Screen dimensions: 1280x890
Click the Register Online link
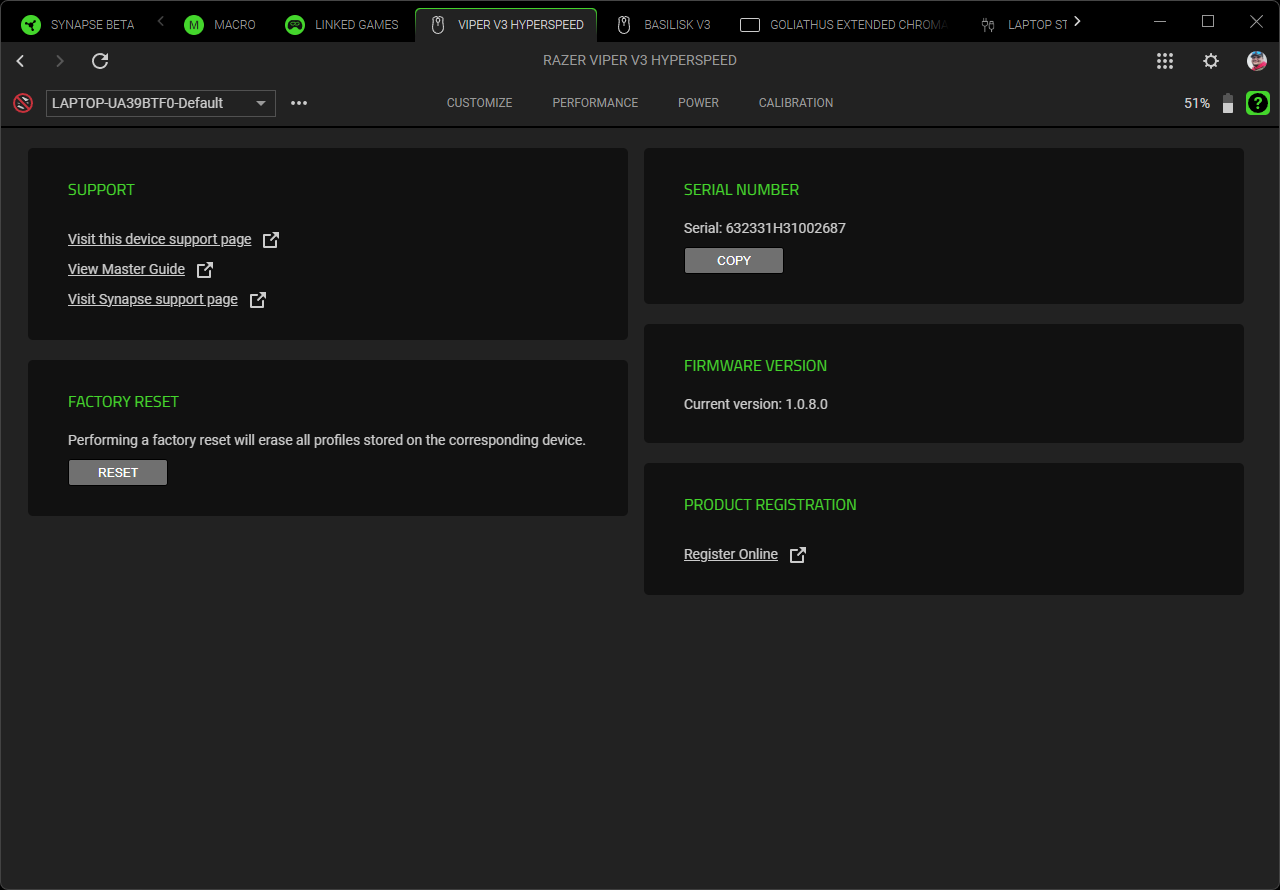pyautogui.click(x=731, y=554)
